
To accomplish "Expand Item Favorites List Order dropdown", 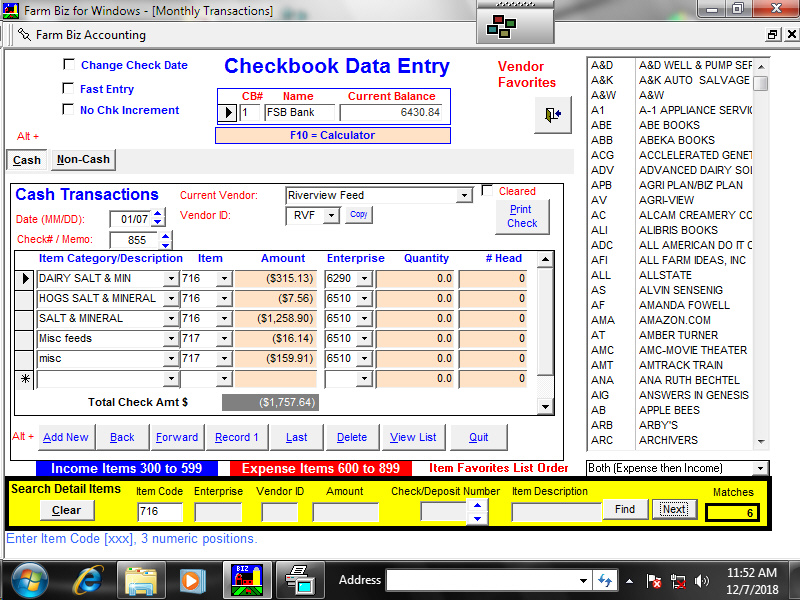I will coord(760,468).
